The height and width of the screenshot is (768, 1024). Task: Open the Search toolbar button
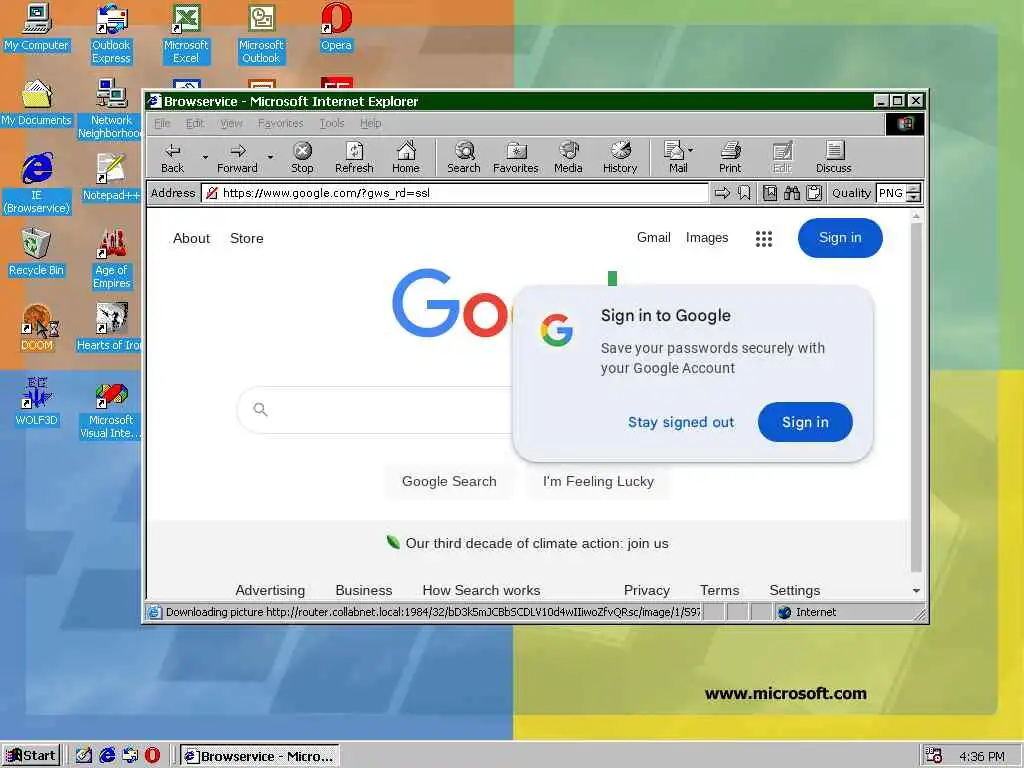(464, 157)
